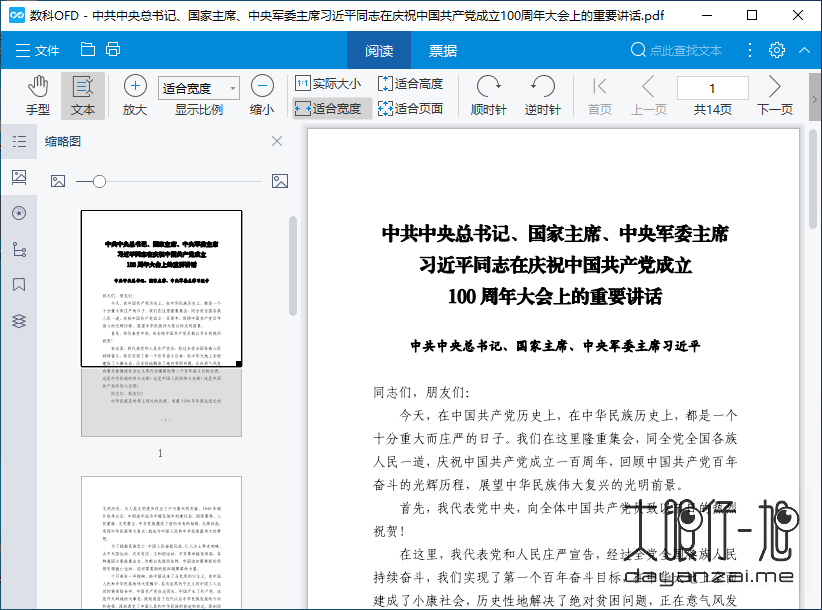This screenshot has width=822, height=610.
Task: Click the 同志们，朋友们 line
Action: click(x=421, y=393)
